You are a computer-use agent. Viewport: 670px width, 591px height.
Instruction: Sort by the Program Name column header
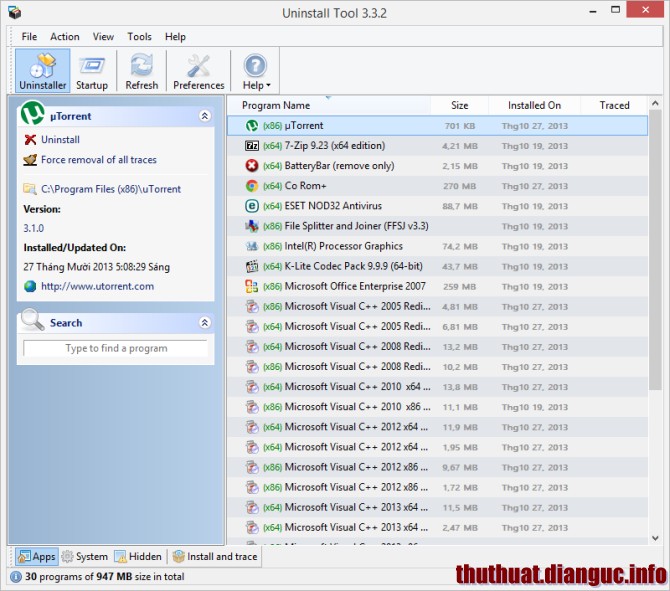point(328,105)
